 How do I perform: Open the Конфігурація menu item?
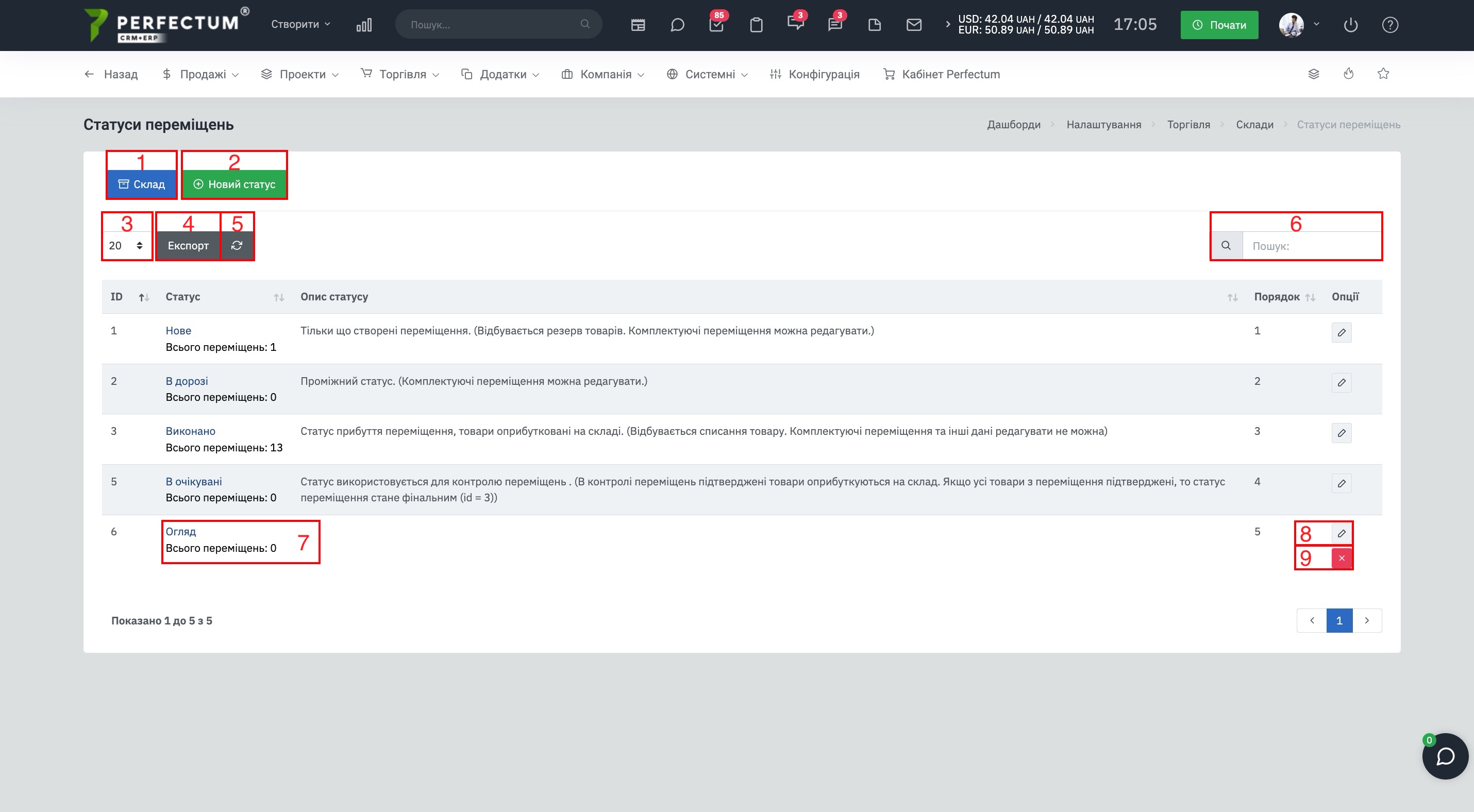[814, 74]
